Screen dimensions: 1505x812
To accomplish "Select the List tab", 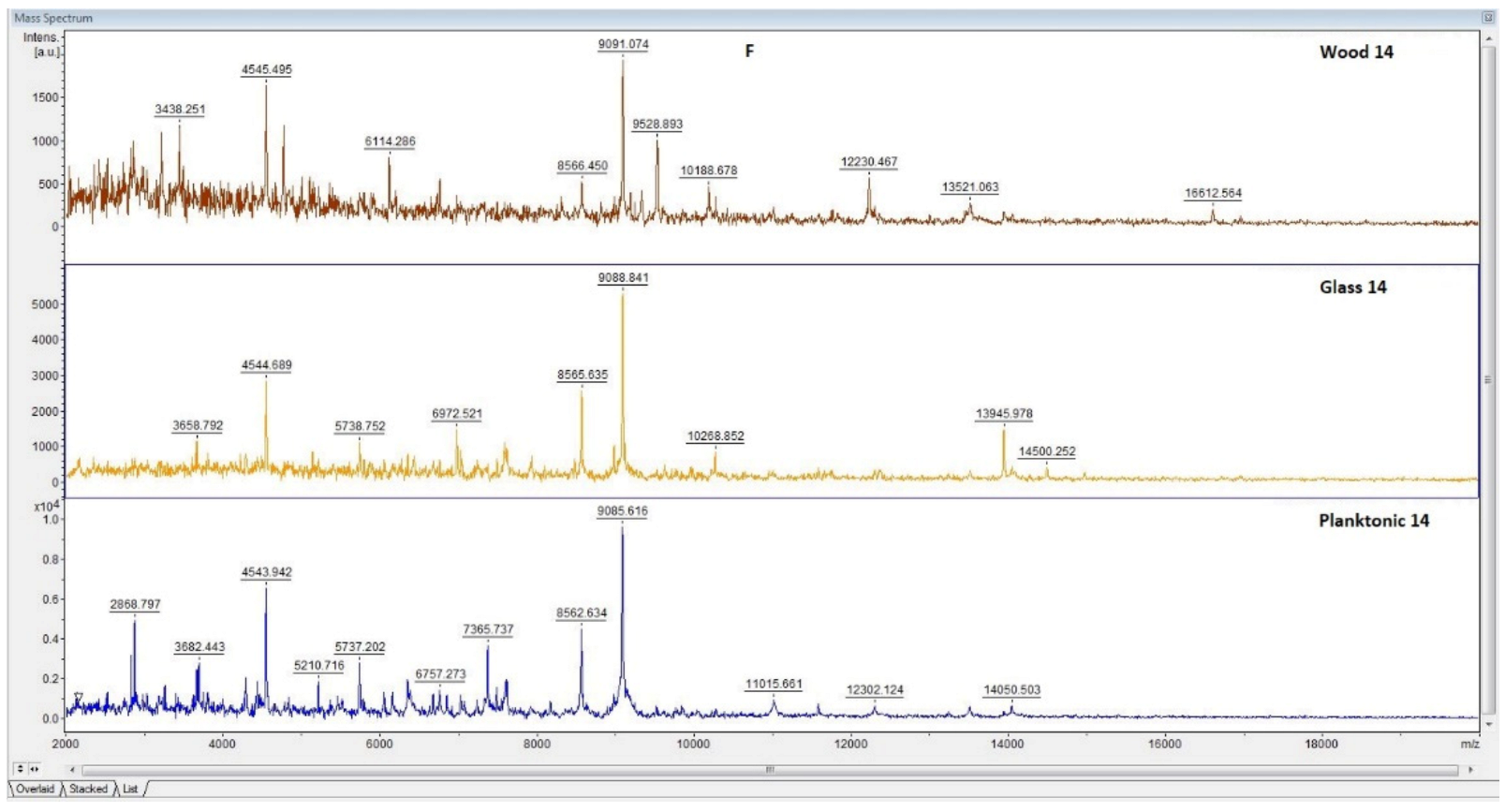I will (x=130, y=789).
